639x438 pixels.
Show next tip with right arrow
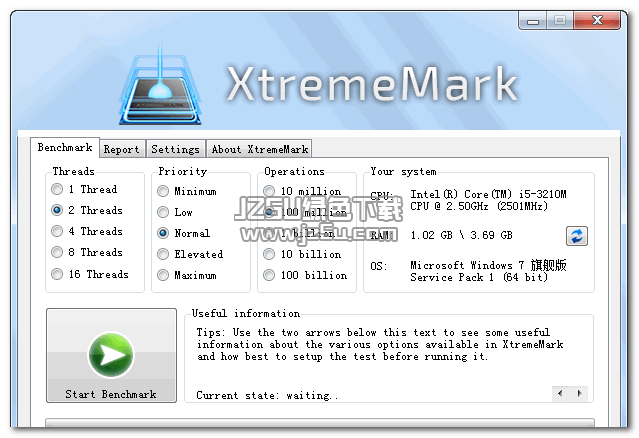click(x=579, y=394)
